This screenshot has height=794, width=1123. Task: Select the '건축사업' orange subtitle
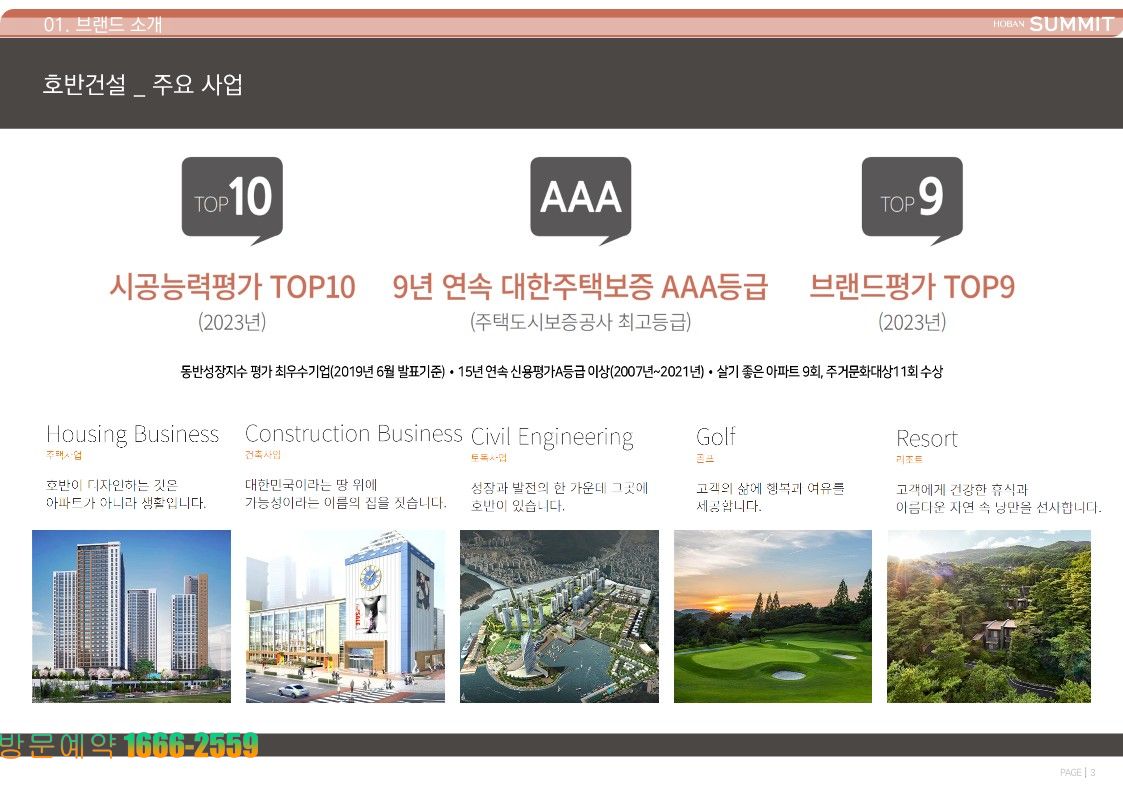(263, 455)
